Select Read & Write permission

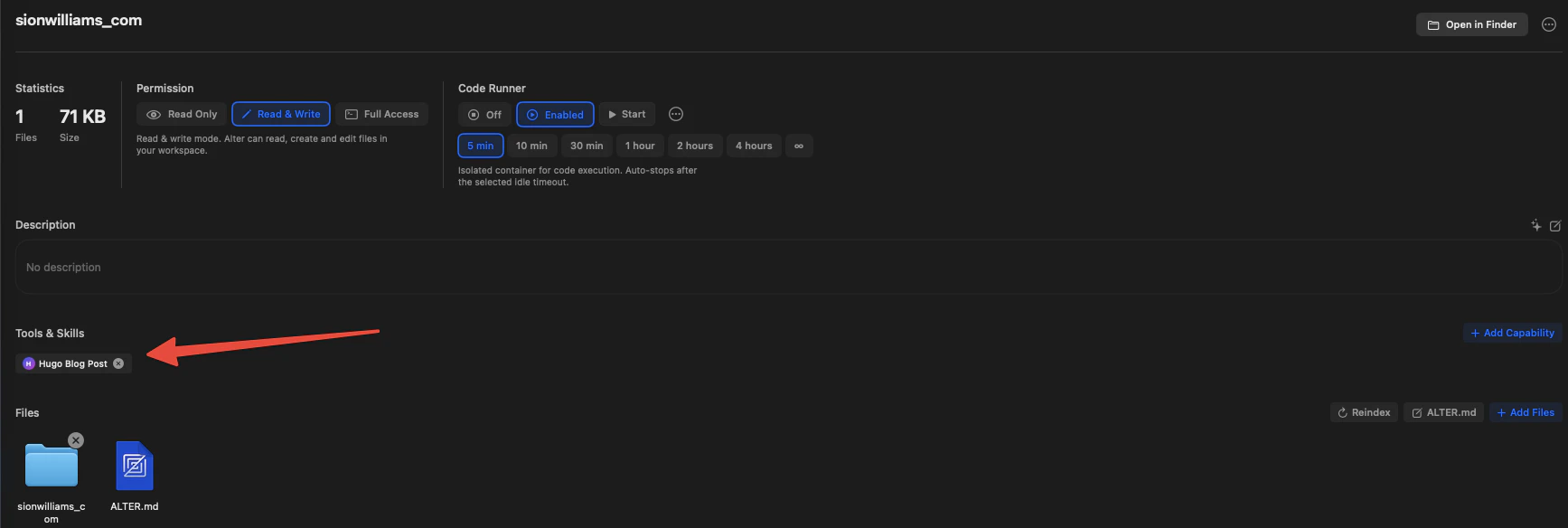point(281,114)
